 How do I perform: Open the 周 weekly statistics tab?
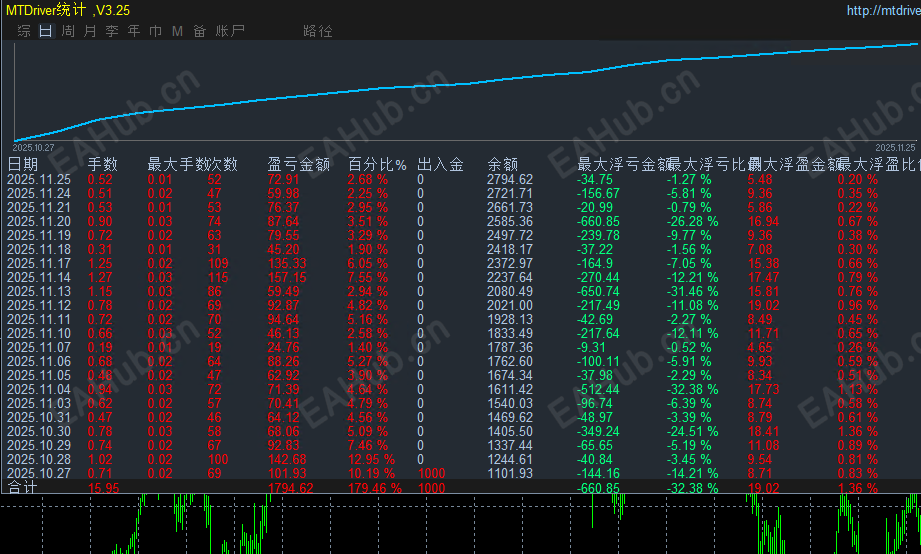coord(68,31)
